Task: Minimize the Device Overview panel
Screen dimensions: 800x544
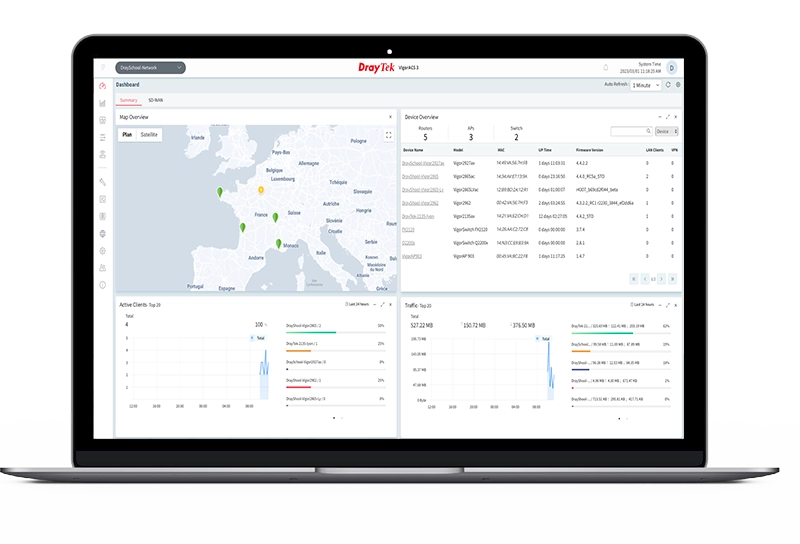Action: pos(659,117)
